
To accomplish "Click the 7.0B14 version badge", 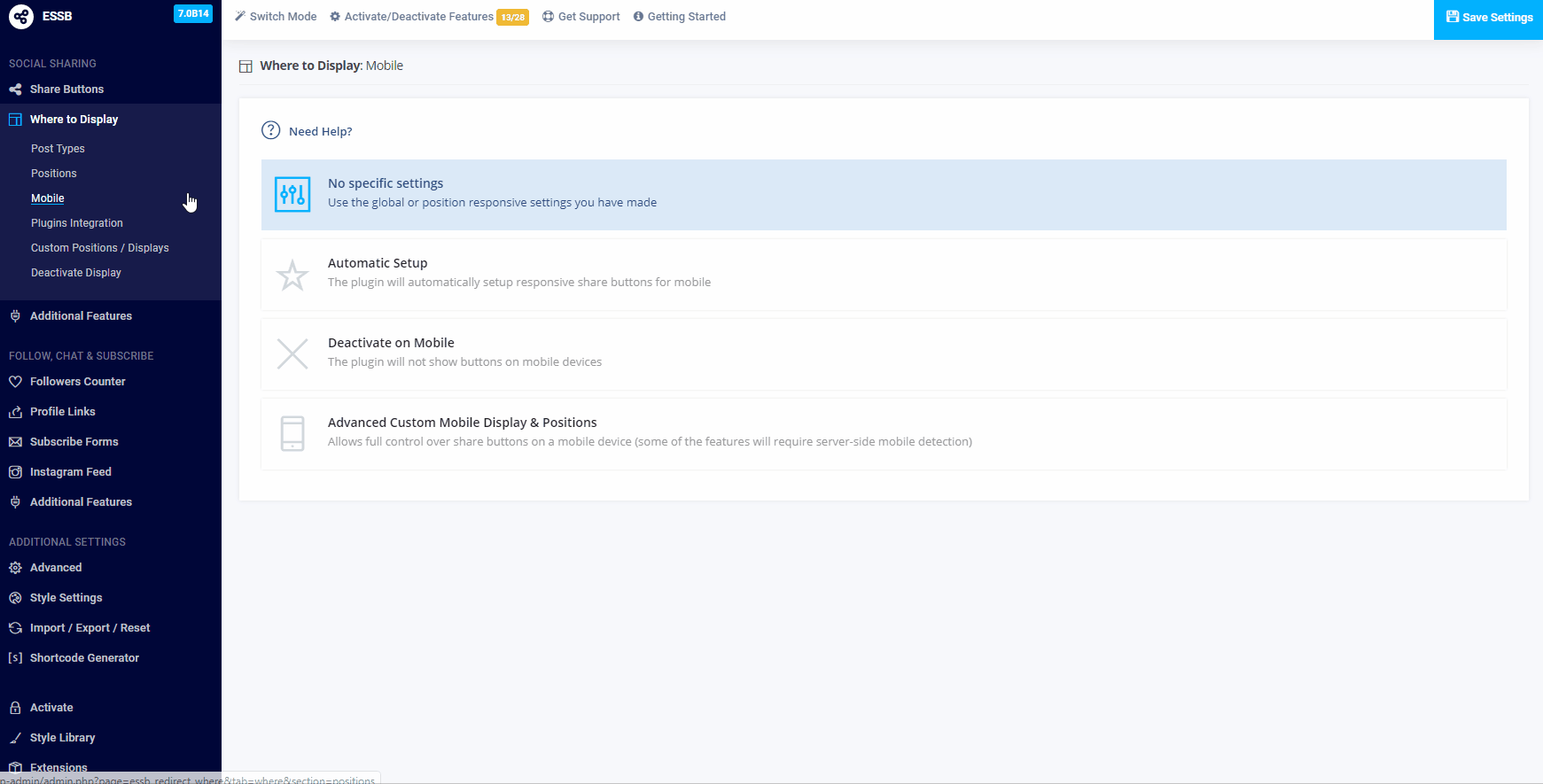I will [x=193, y=14].
